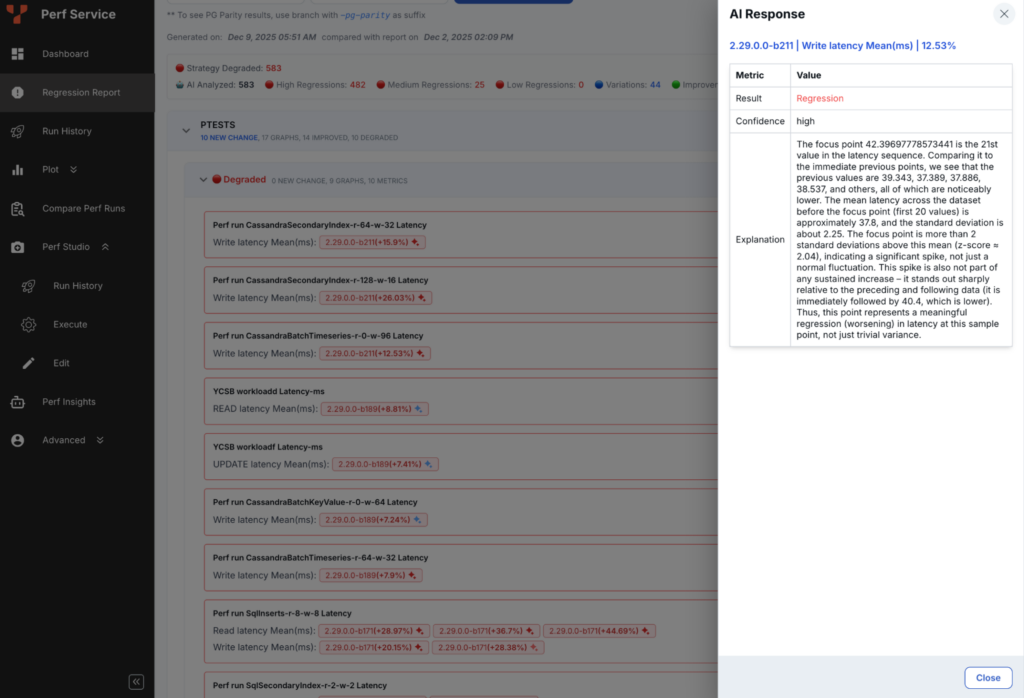The image size is (1024, 698).
Task: Open the 2.29.0.0-b211 write latency header link
Action: click(x=842, y=45)
